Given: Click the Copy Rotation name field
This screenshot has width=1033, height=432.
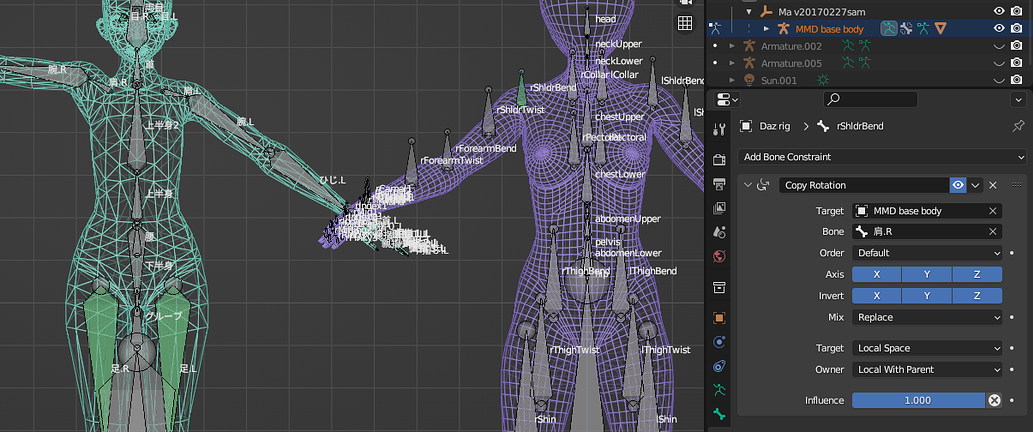Looking at the screenshot, I should [864, 186].
